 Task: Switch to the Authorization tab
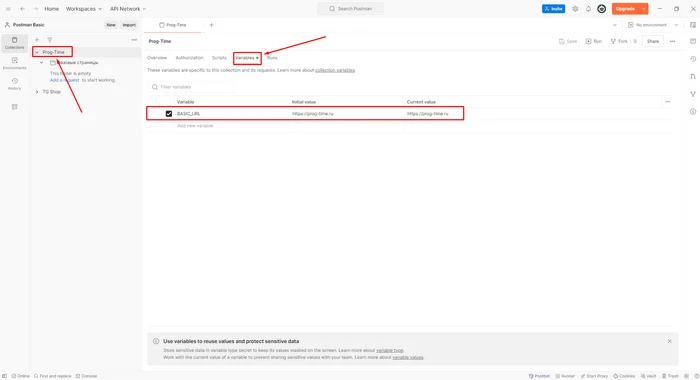189,58
